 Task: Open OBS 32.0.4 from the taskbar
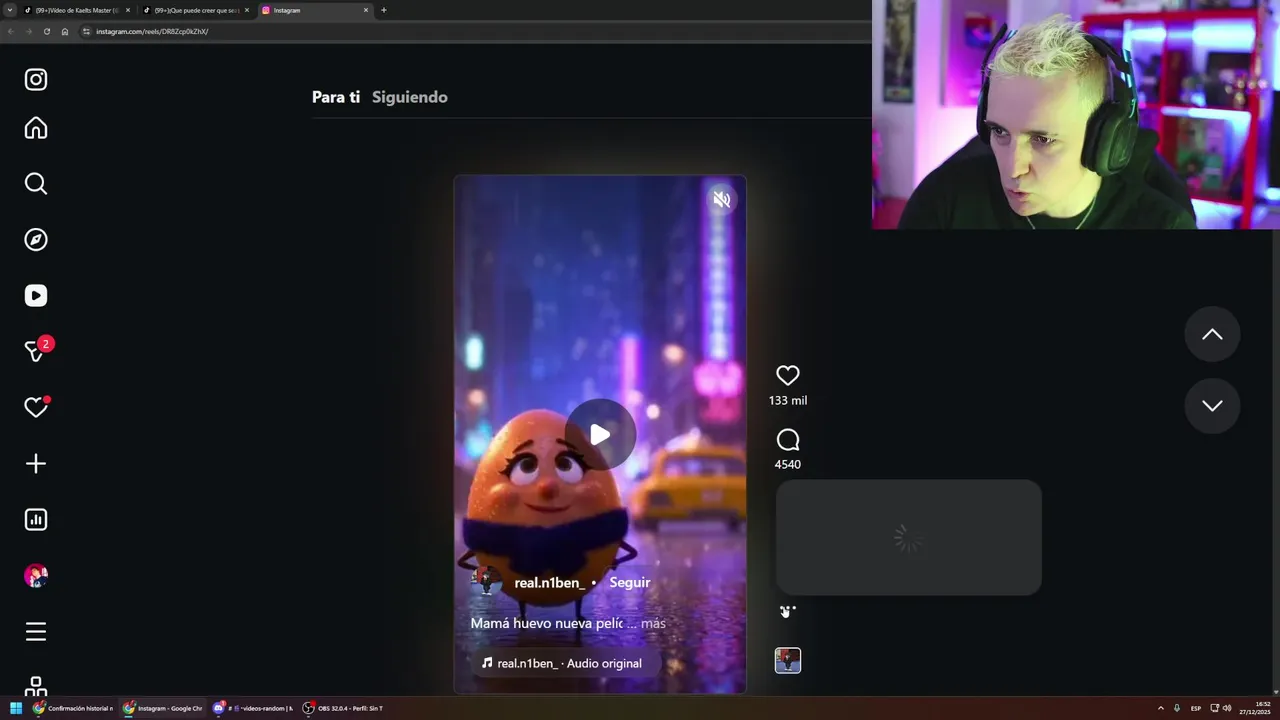343,708
